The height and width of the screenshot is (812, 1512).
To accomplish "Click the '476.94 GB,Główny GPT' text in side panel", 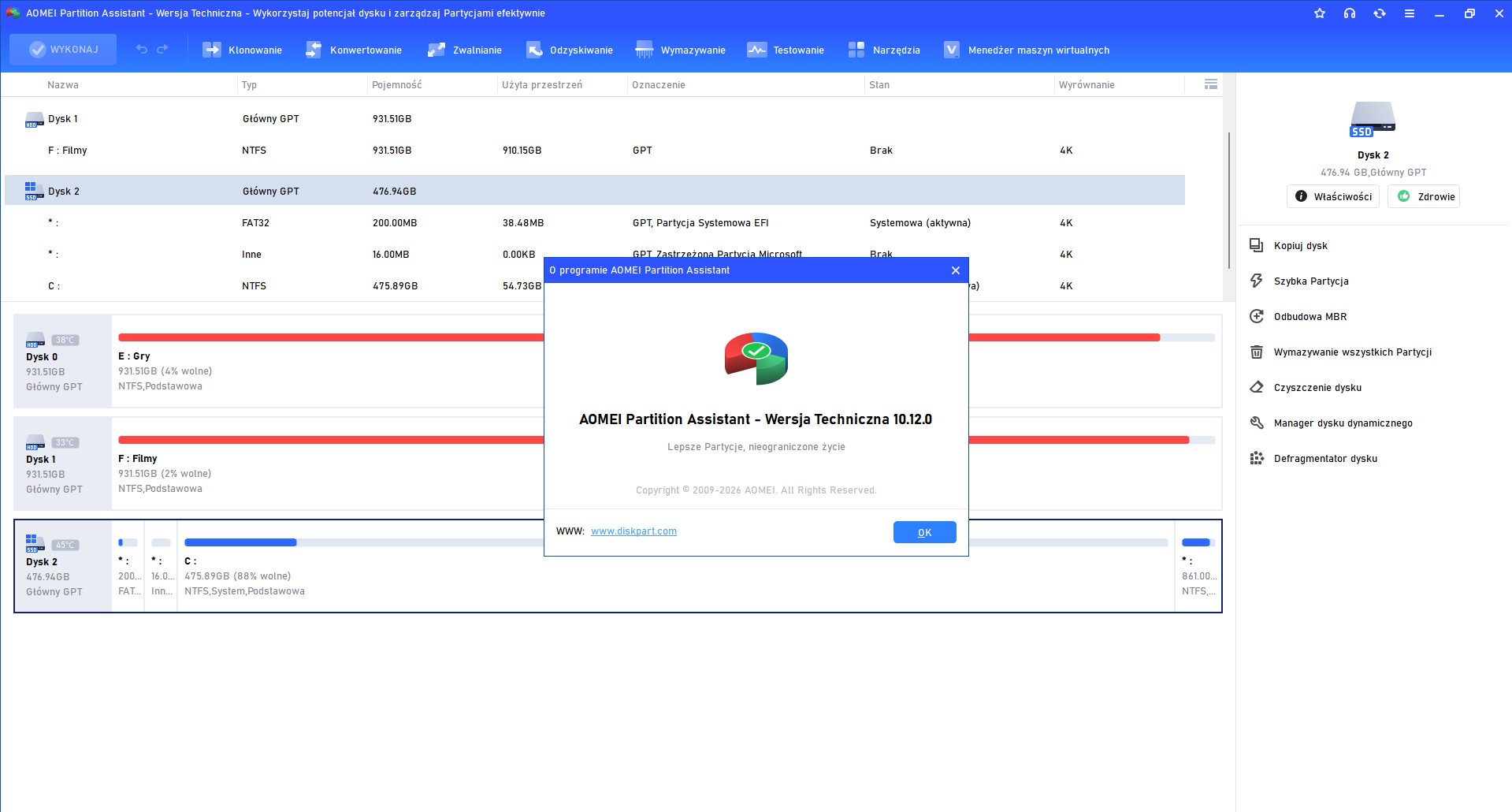I will (1373, 173).
